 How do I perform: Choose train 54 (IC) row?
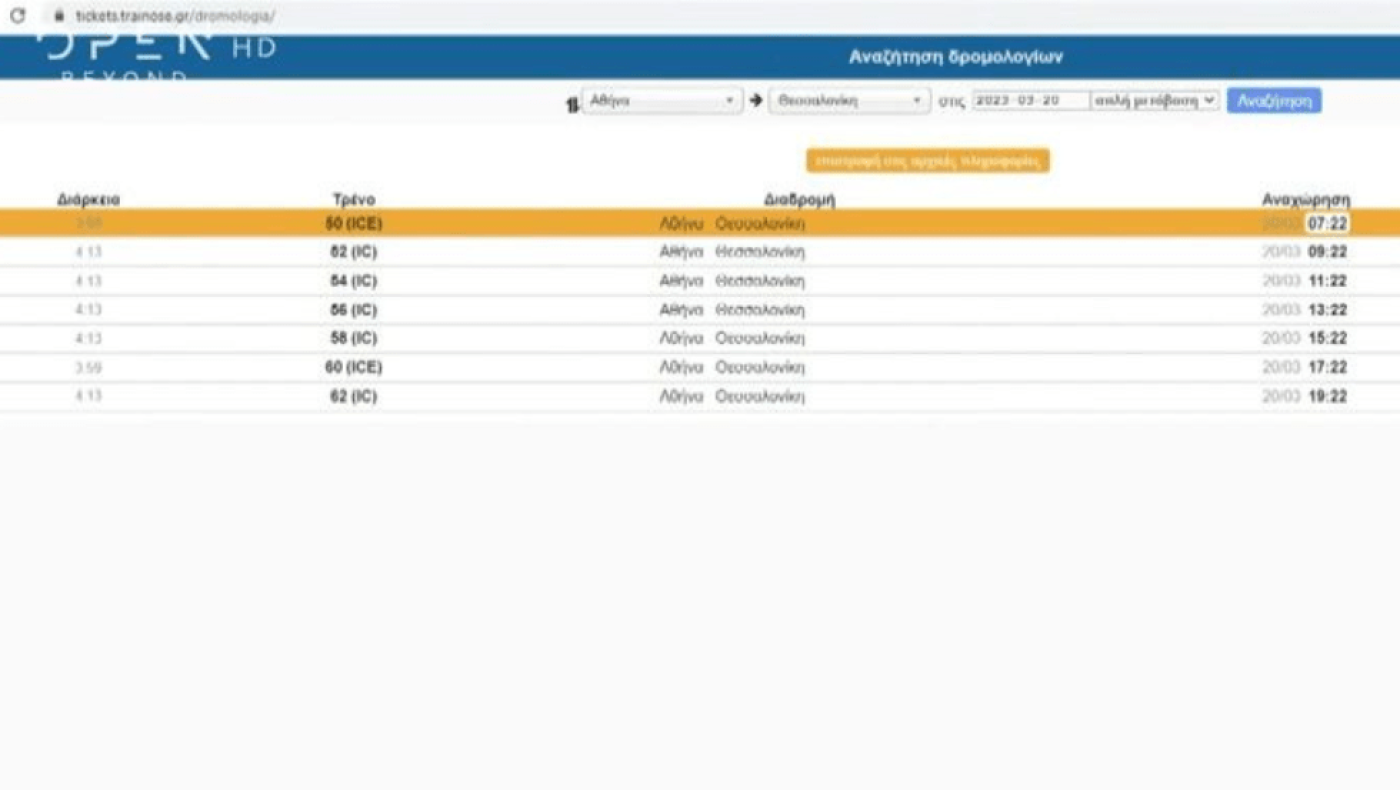354,281
